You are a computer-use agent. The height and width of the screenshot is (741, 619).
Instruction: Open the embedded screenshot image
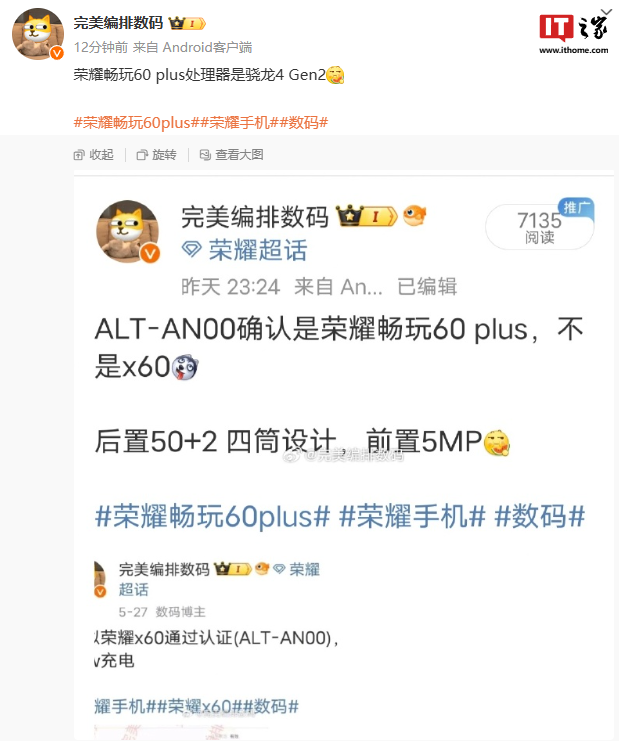coord(344,456)
